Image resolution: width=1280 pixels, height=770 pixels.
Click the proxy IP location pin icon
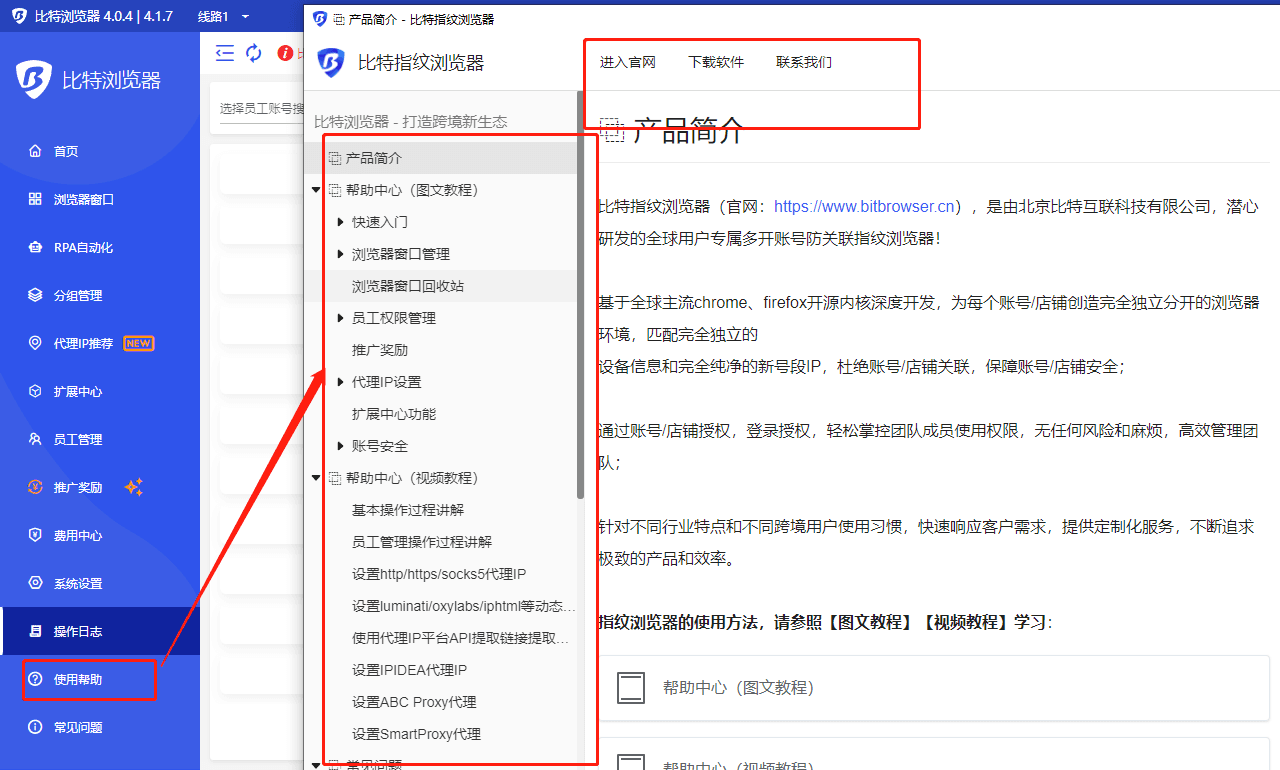tap(35, 343)
